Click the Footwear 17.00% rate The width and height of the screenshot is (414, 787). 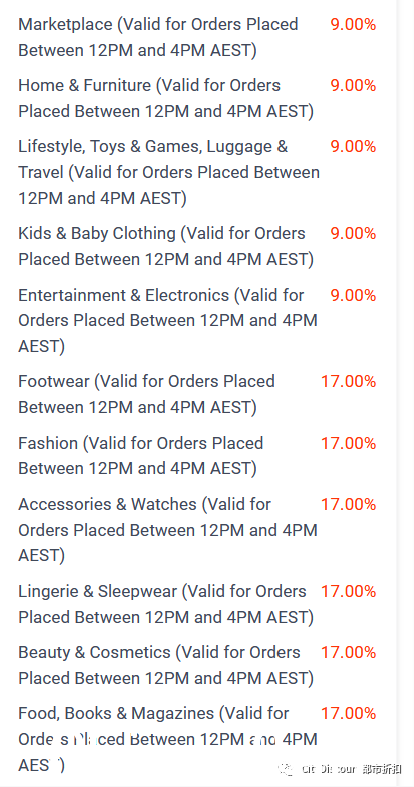[x=349, y=381]
